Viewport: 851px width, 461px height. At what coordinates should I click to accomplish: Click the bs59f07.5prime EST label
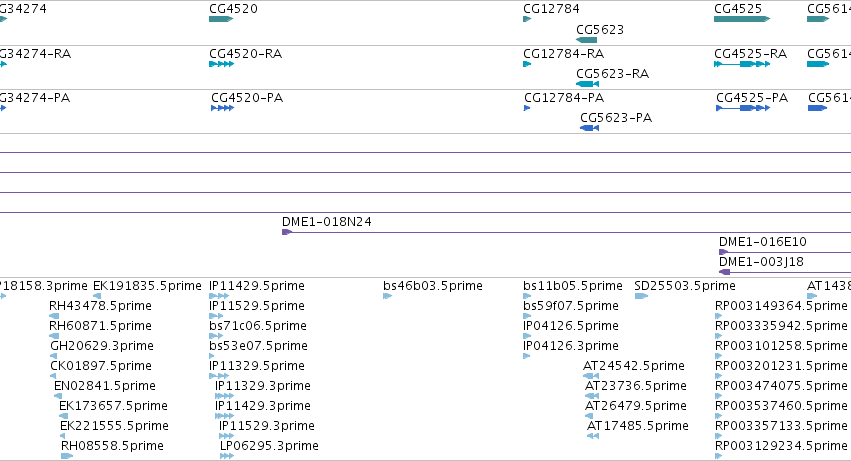571,306
